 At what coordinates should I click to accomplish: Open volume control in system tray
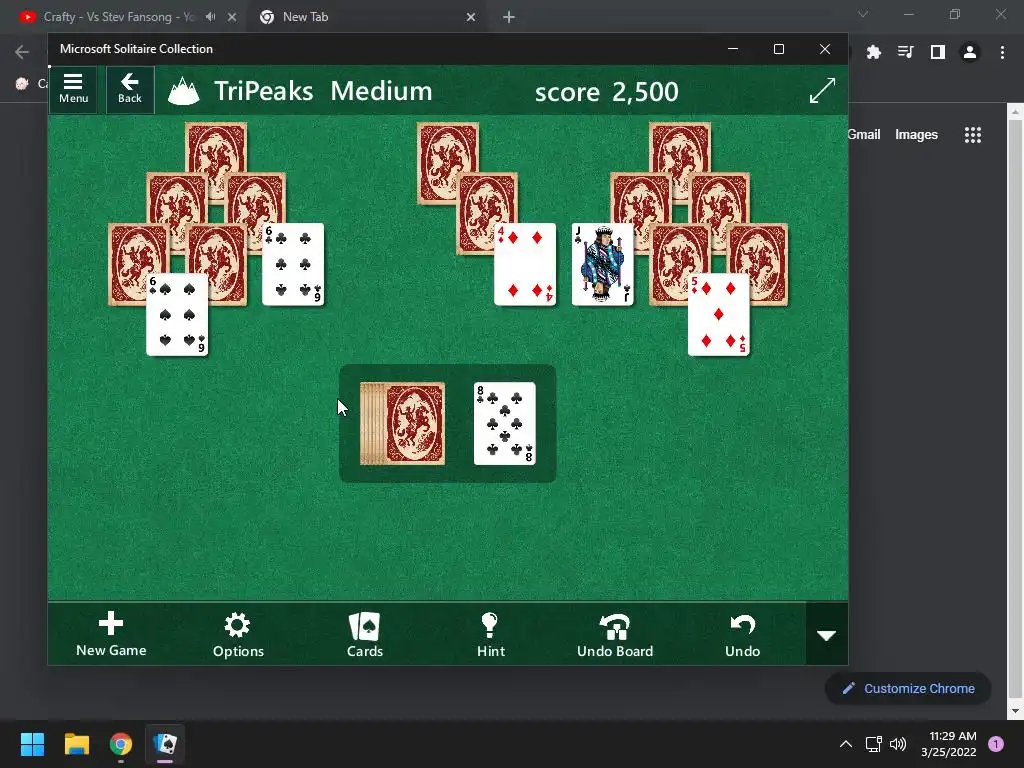click(x=898, y=744)
